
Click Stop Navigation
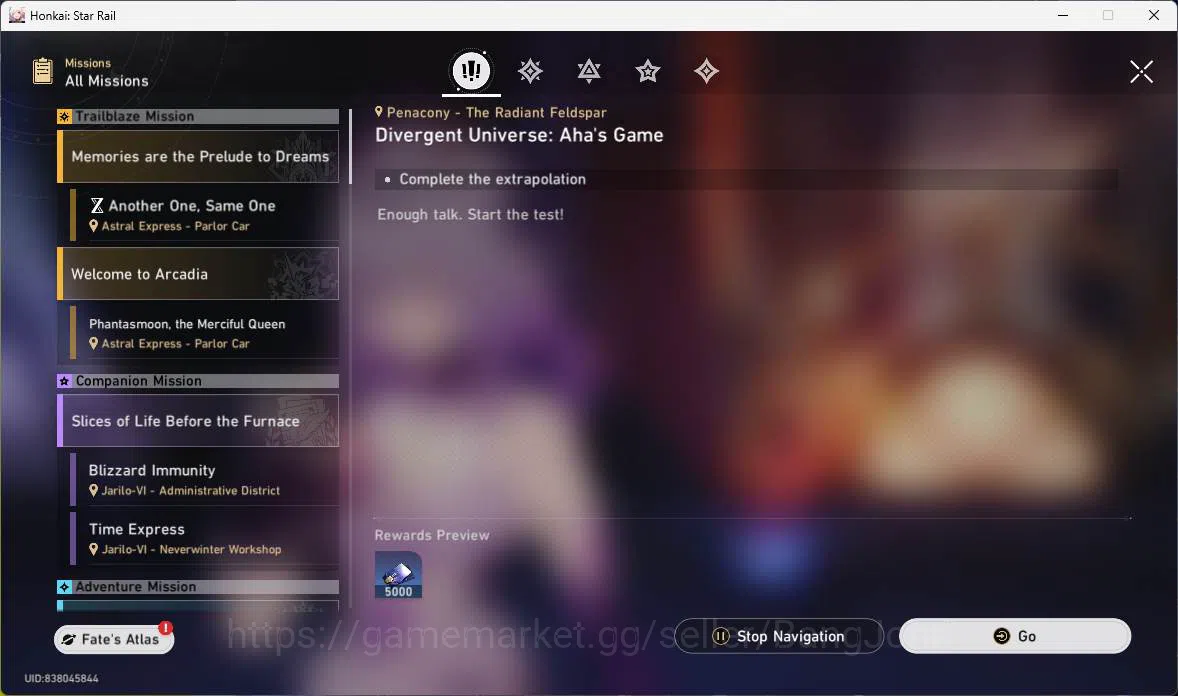[778, 636]
